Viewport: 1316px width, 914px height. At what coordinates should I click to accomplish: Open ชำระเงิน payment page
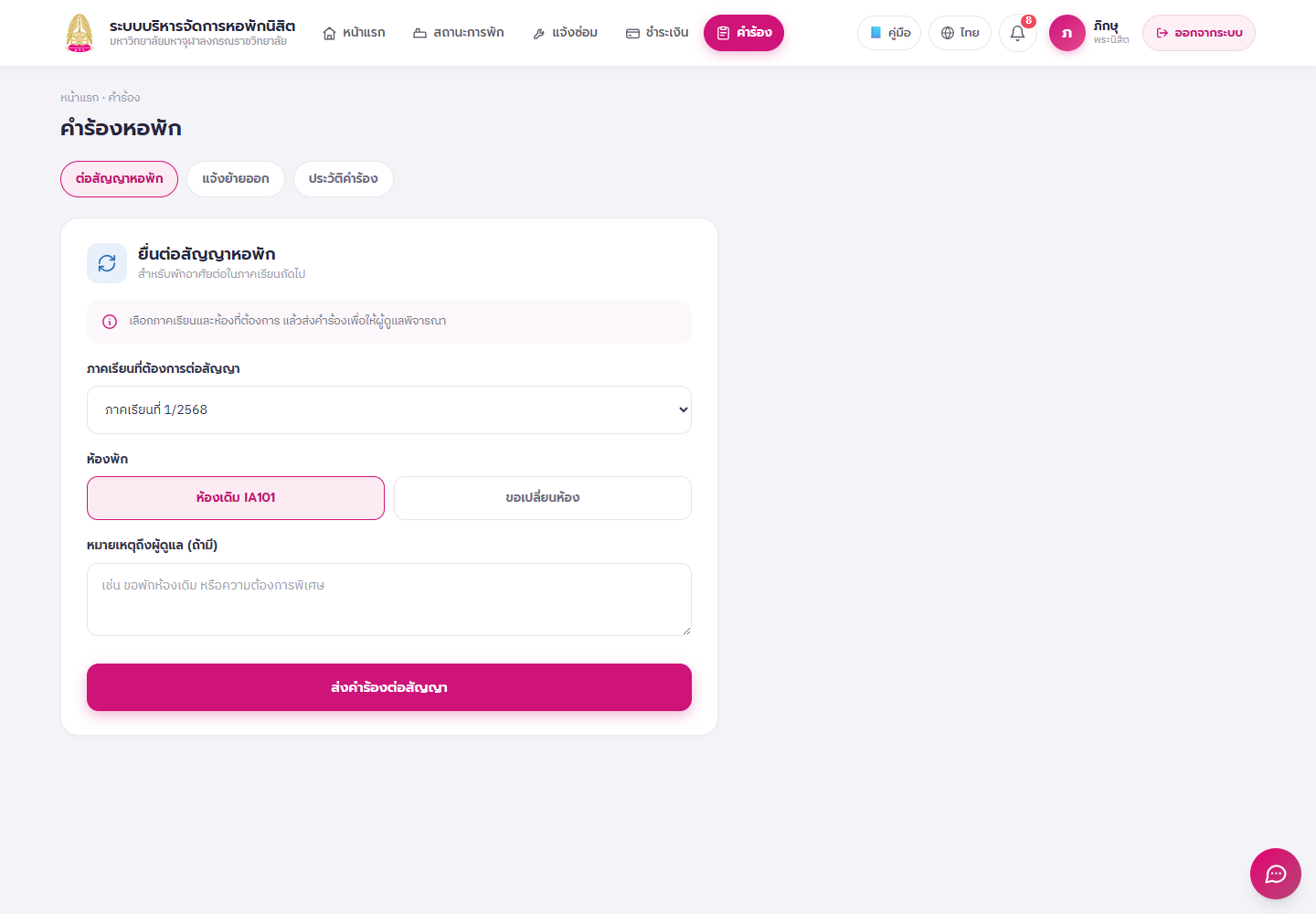[657, 33]
